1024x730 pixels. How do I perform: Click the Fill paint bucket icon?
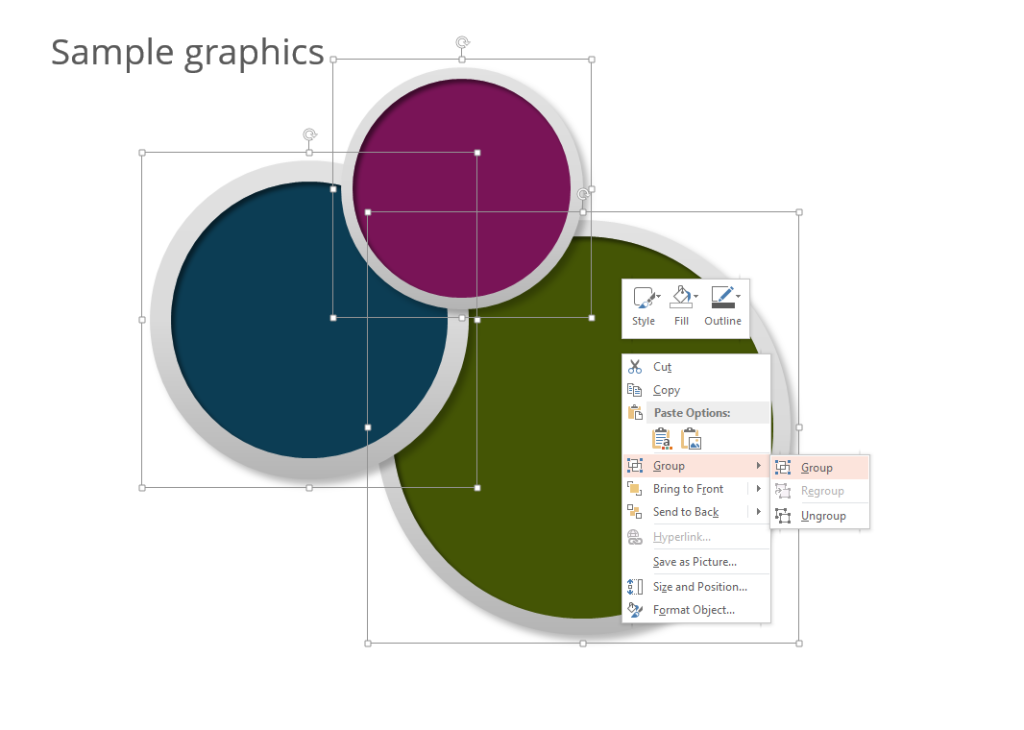click(x=679, y=296)
